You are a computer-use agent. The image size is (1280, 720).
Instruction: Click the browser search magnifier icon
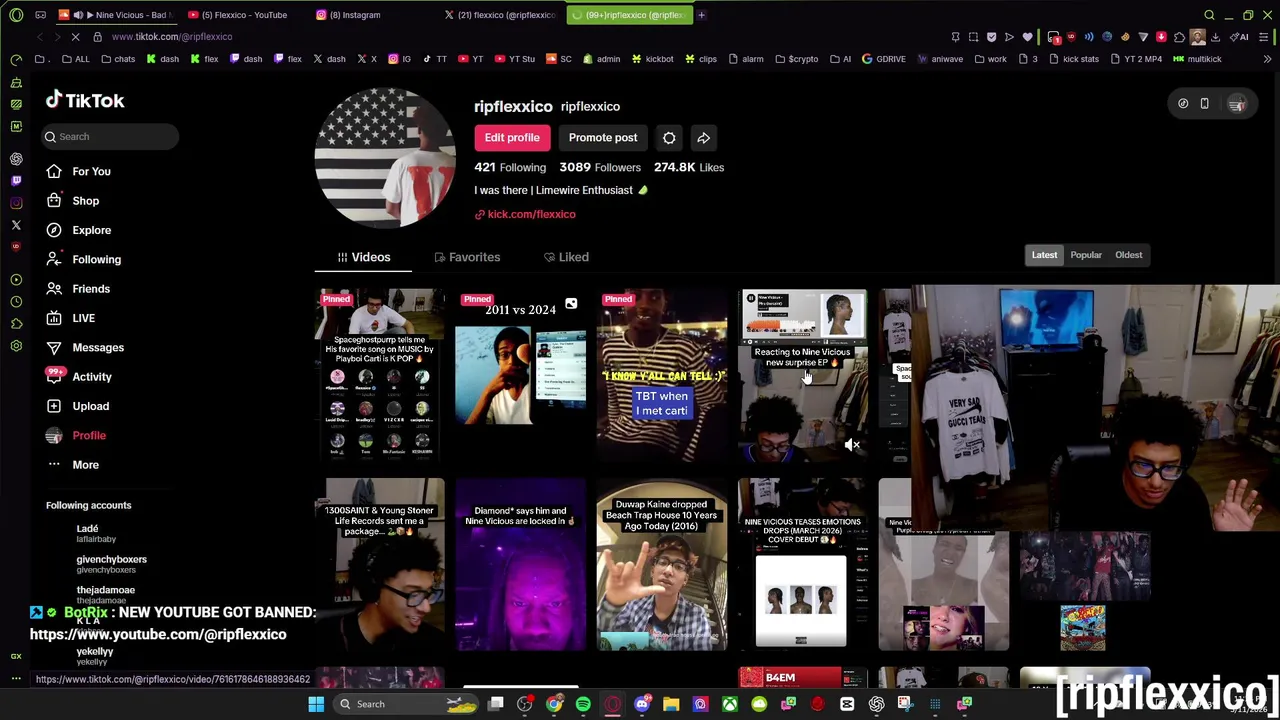click(1209, 15)
